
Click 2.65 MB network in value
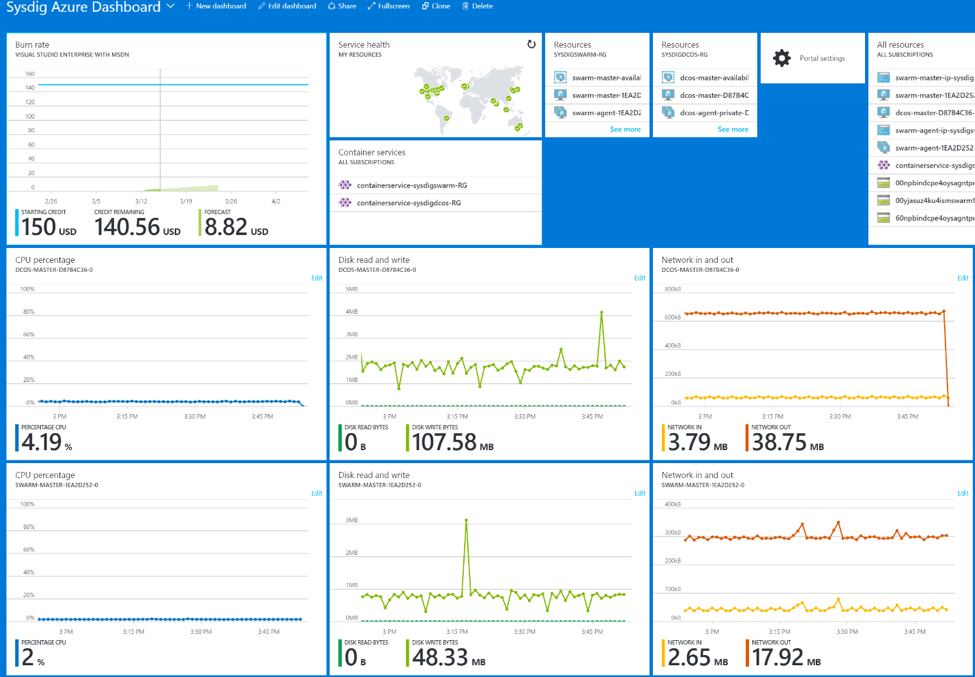[x=698, y=658]
